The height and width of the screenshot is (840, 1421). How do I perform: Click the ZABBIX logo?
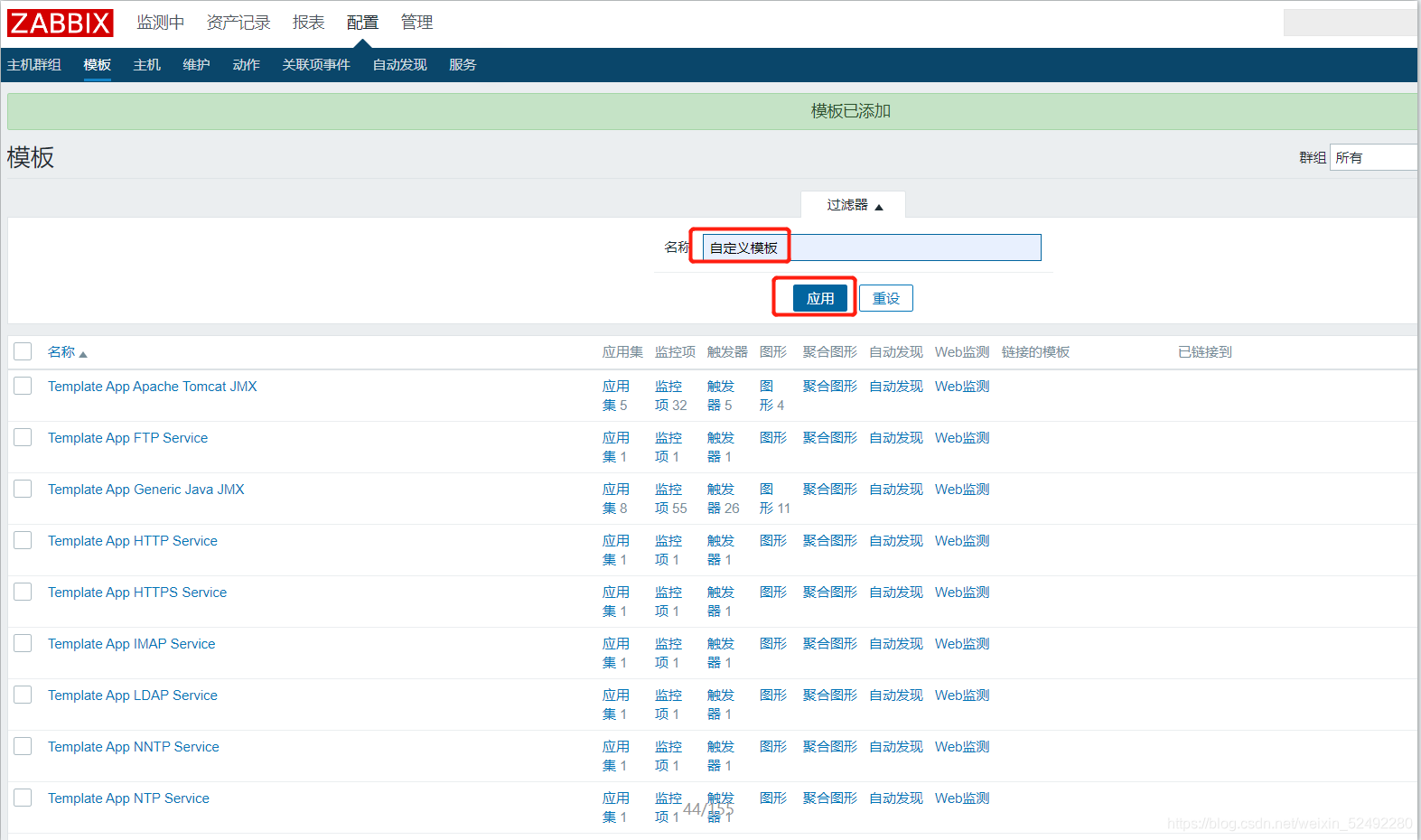pyautogui.click(x=60, y=23)
